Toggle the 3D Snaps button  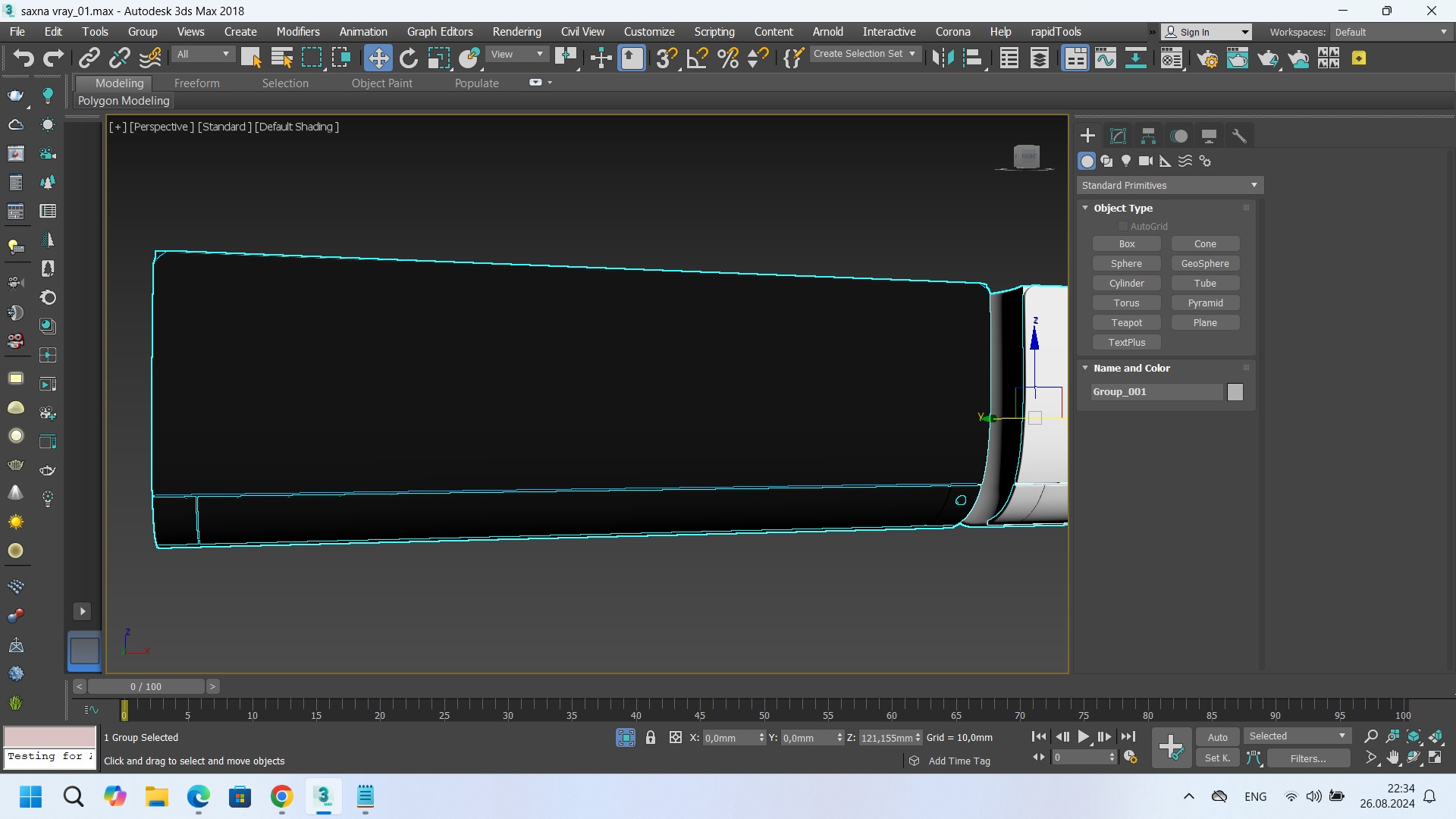click(x=666, y=58)
